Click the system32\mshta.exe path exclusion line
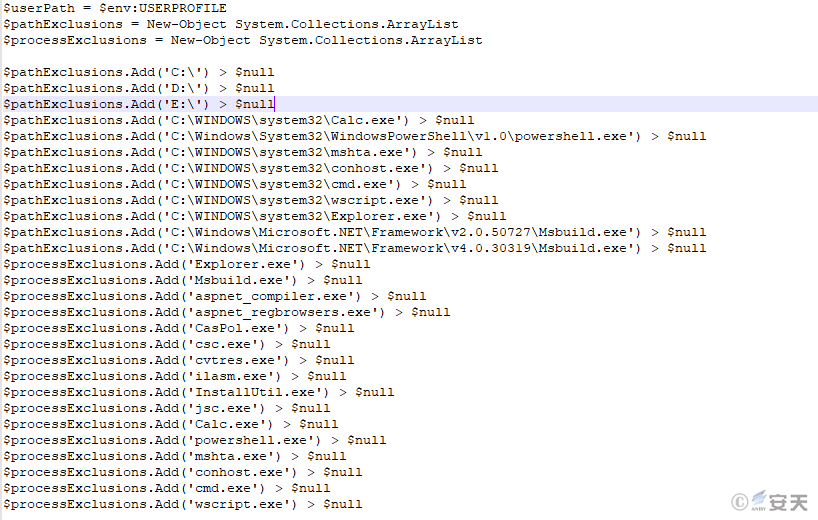The image size is (818, 520). [x=243, y=152]
